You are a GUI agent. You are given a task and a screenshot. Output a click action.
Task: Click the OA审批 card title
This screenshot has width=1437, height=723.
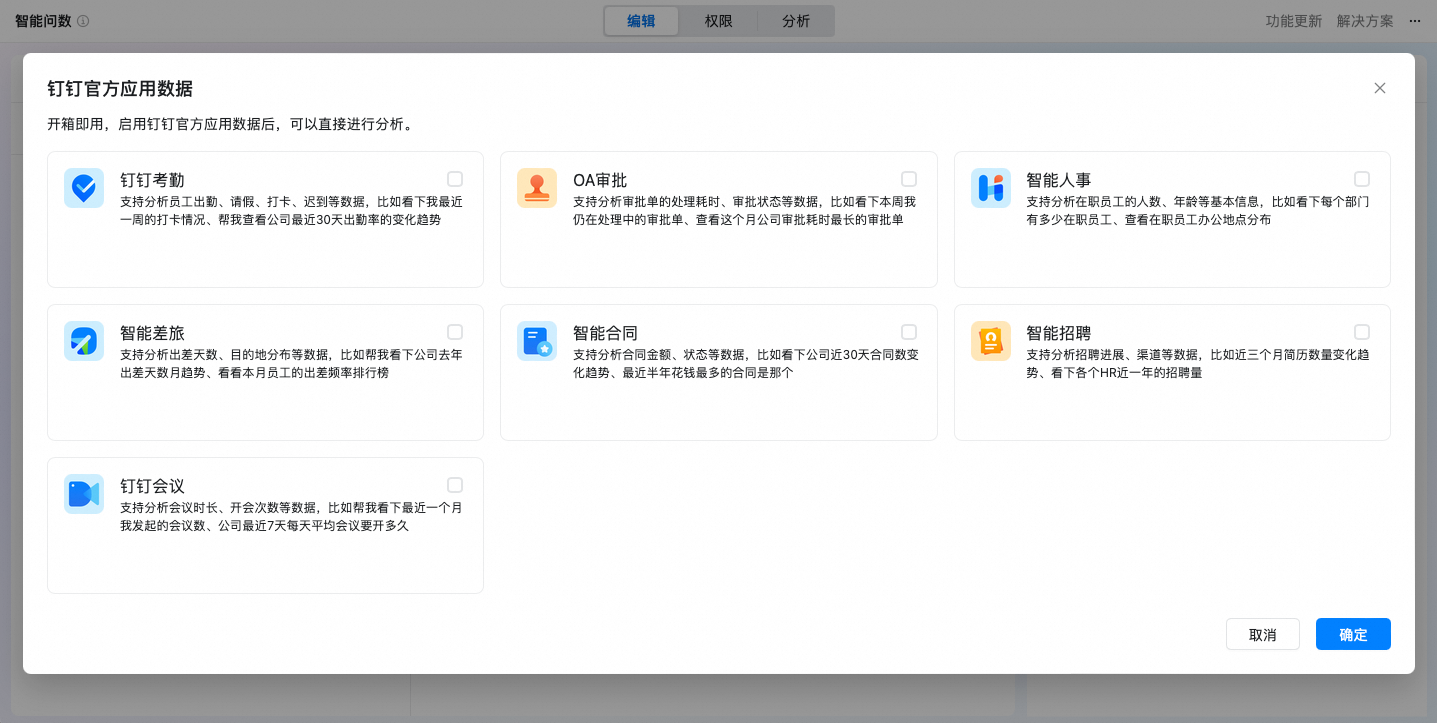click(x=600, y=181)
